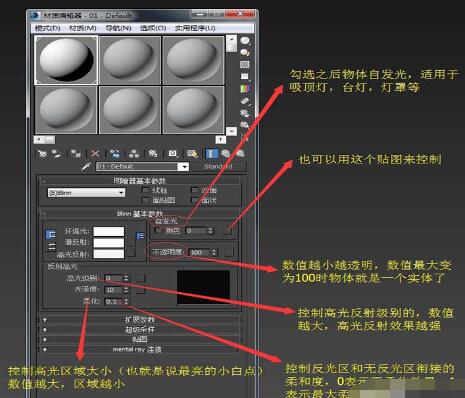465x398 pixels.
Task: Click the 柔化 soften value spinner
Action: (126, 302)
